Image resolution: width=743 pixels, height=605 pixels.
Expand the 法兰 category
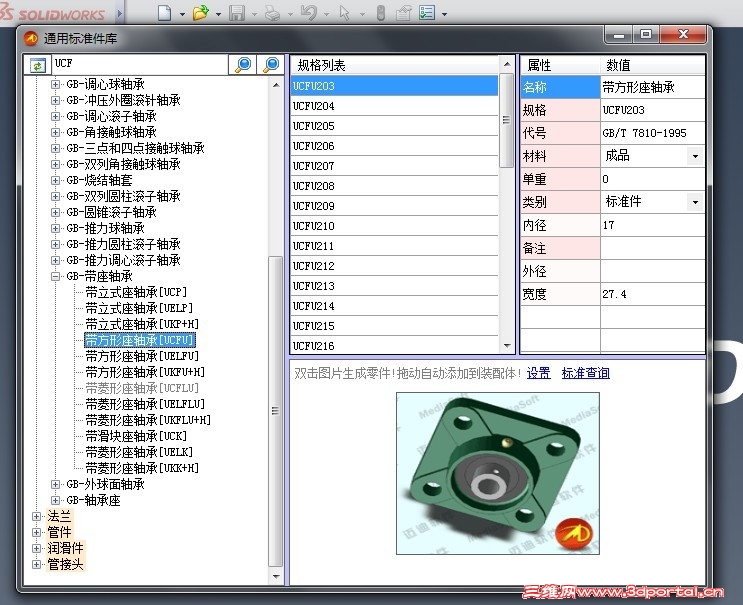pyautogui.click(x=36, y=516)
